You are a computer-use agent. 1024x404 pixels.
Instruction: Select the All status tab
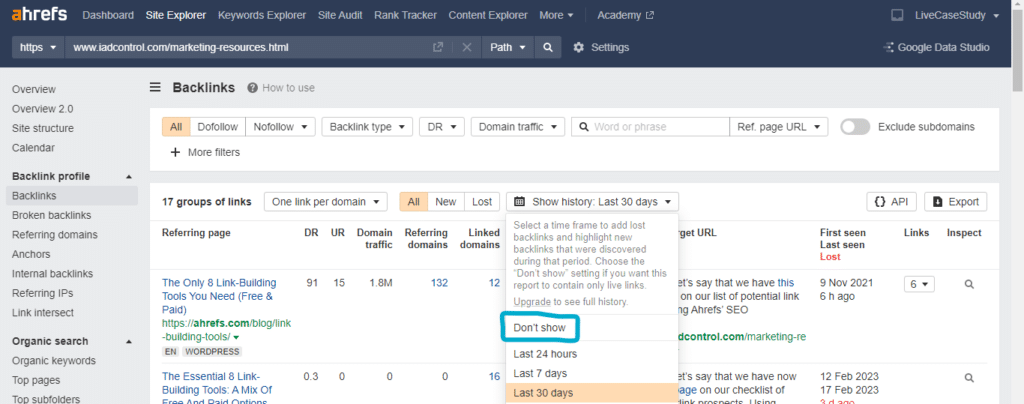pos(413,202)
